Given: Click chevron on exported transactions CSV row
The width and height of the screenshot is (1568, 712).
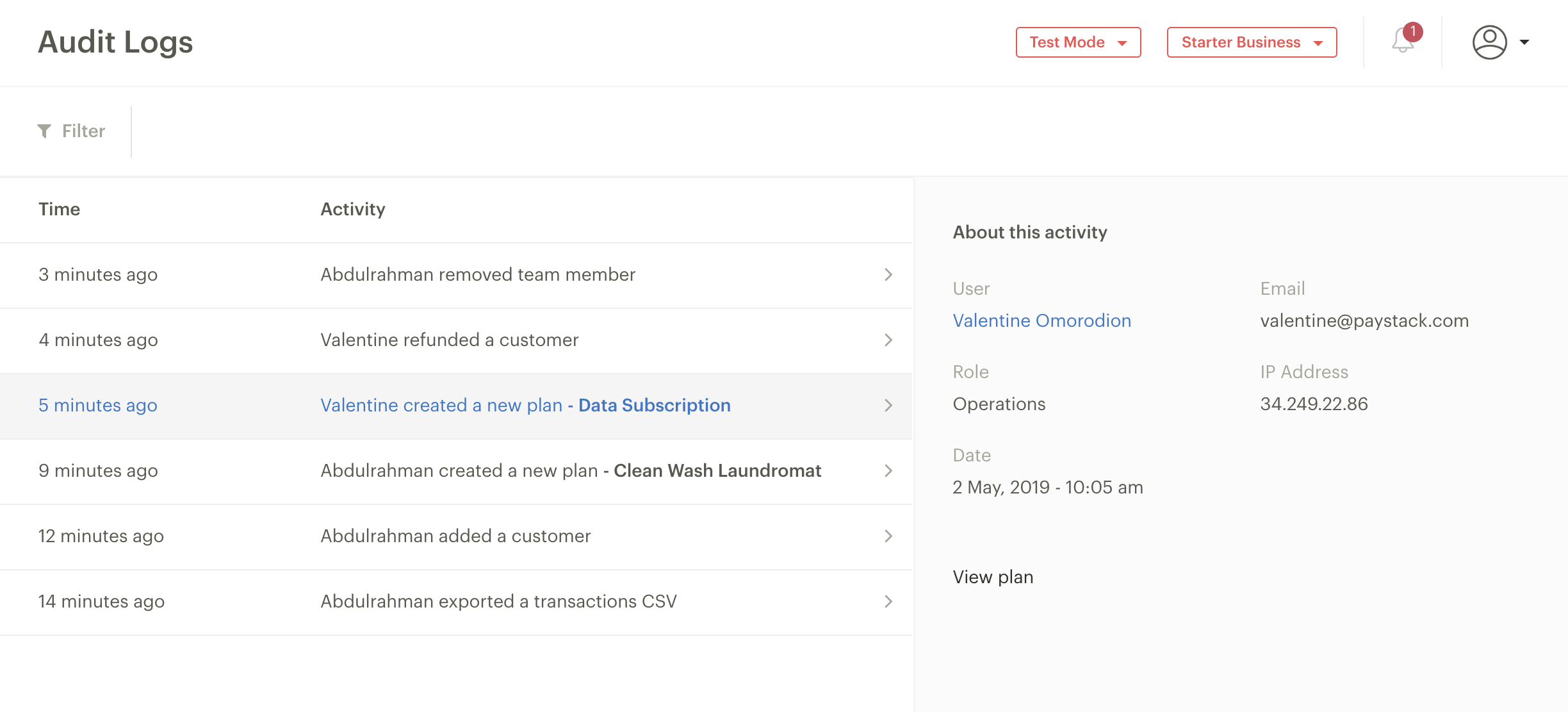Looking at the screenshot, I should point(888,602).
